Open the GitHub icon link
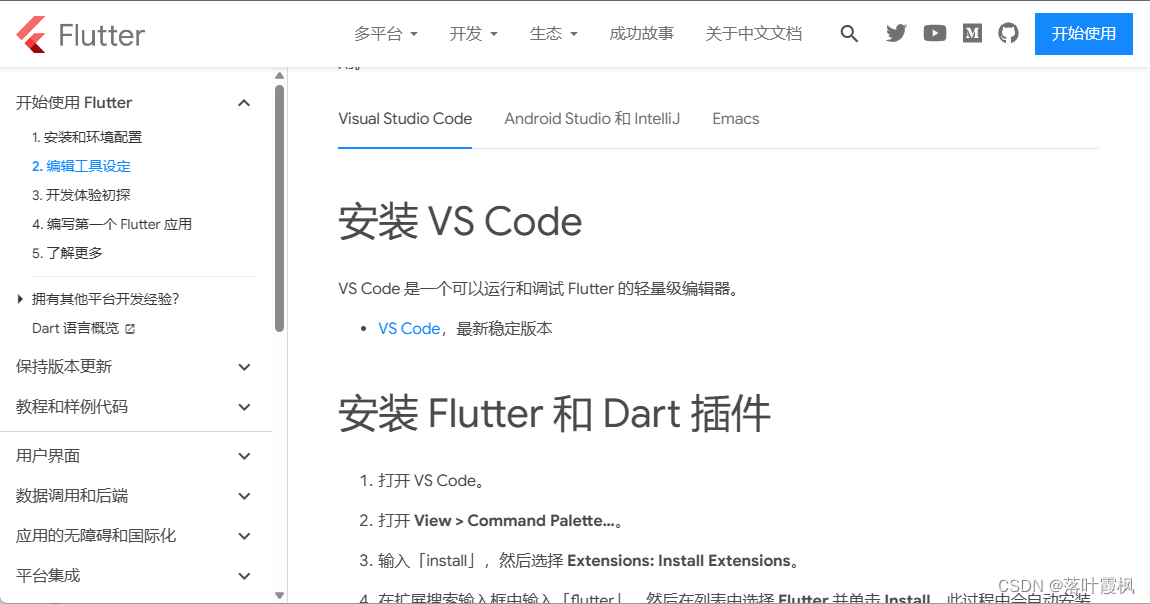 click(x=1008, y=33)
